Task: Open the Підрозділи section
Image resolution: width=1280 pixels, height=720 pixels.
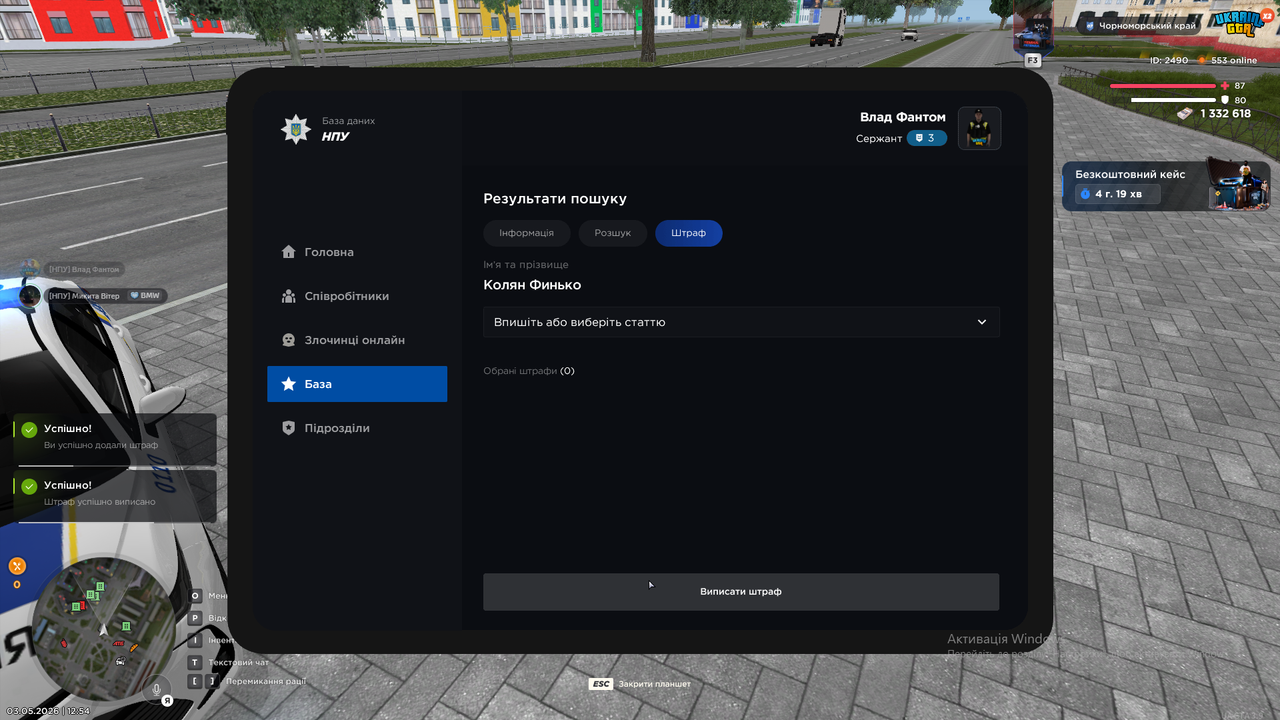Action: point(357,428)
